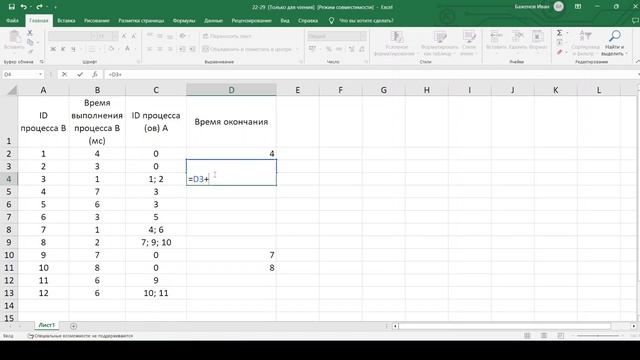
Task: Undo the last action
Action: point(24,7)
